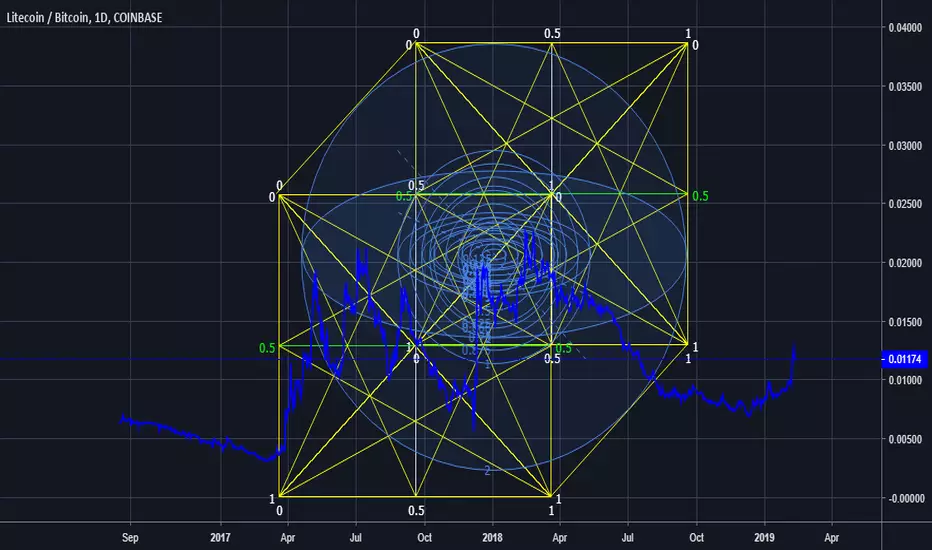Click the 2019 label on time axis

764,538
